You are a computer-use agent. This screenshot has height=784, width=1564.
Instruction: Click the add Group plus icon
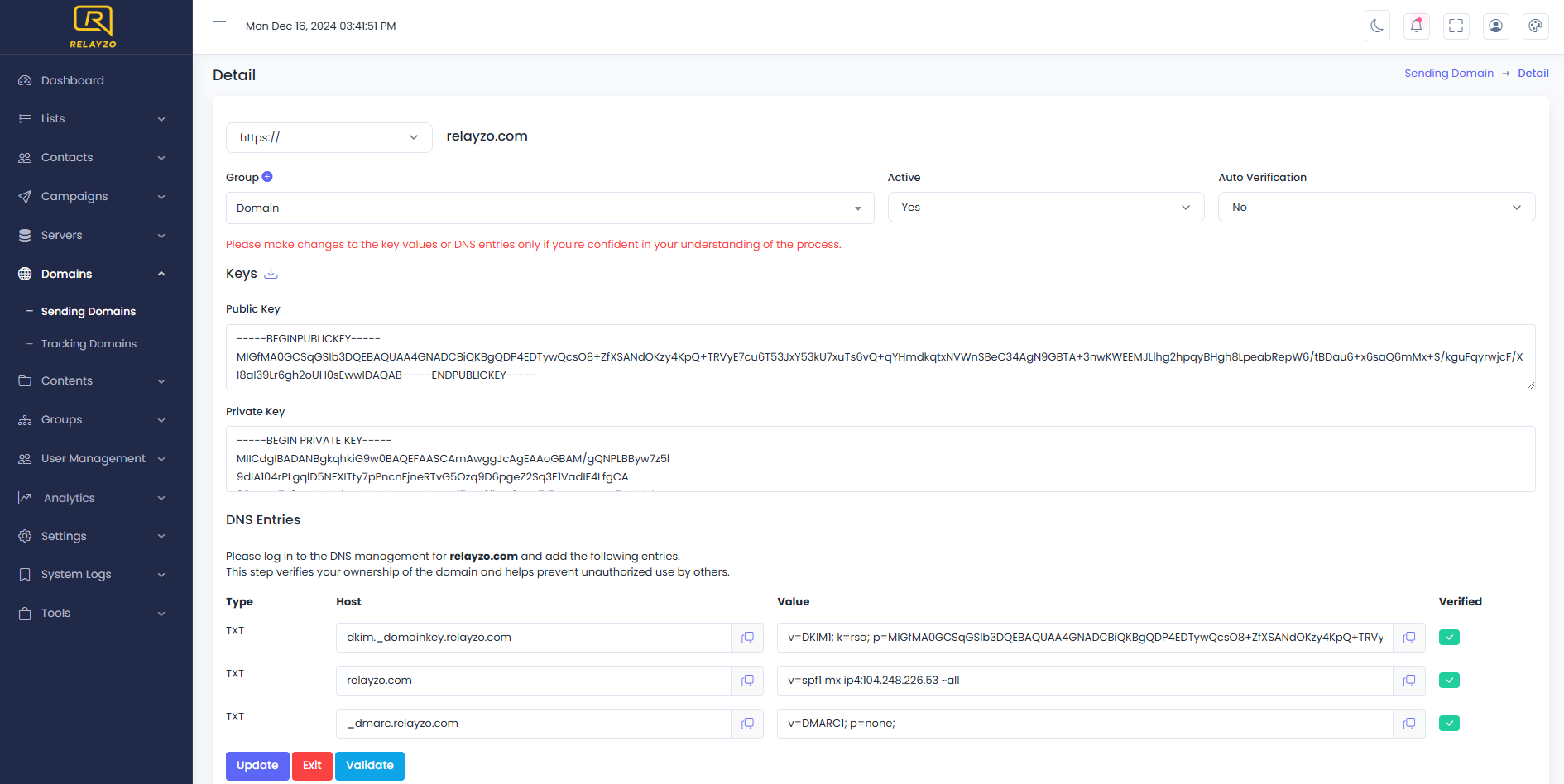(x=267, y=177)
